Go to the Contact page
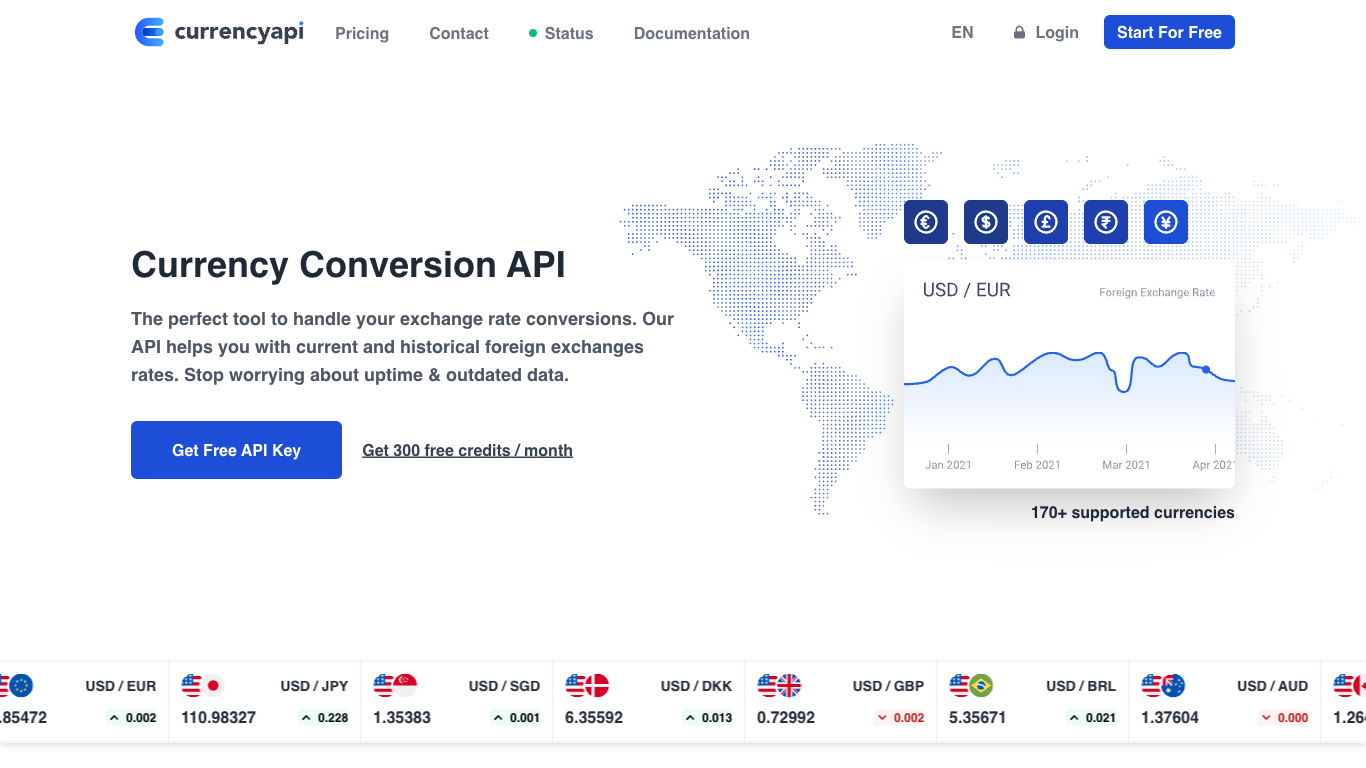The width and height of the screenshot is (1366, 768). pyautogui.click(x=459, y=33)
